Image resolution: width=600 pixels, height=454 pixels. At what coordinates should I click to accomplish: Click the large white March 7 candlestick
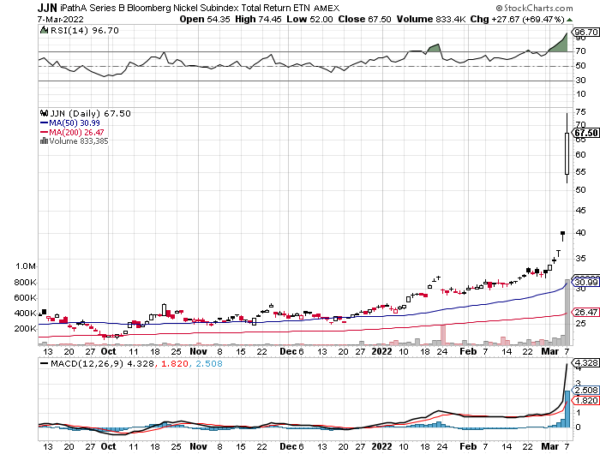(567, 154)
